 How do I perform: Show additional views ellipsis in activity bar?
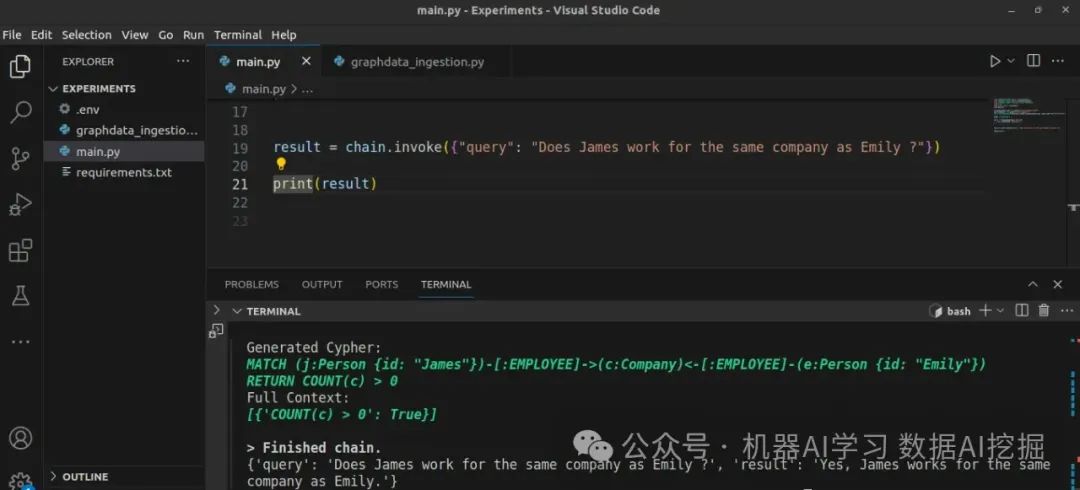point(20,341)
